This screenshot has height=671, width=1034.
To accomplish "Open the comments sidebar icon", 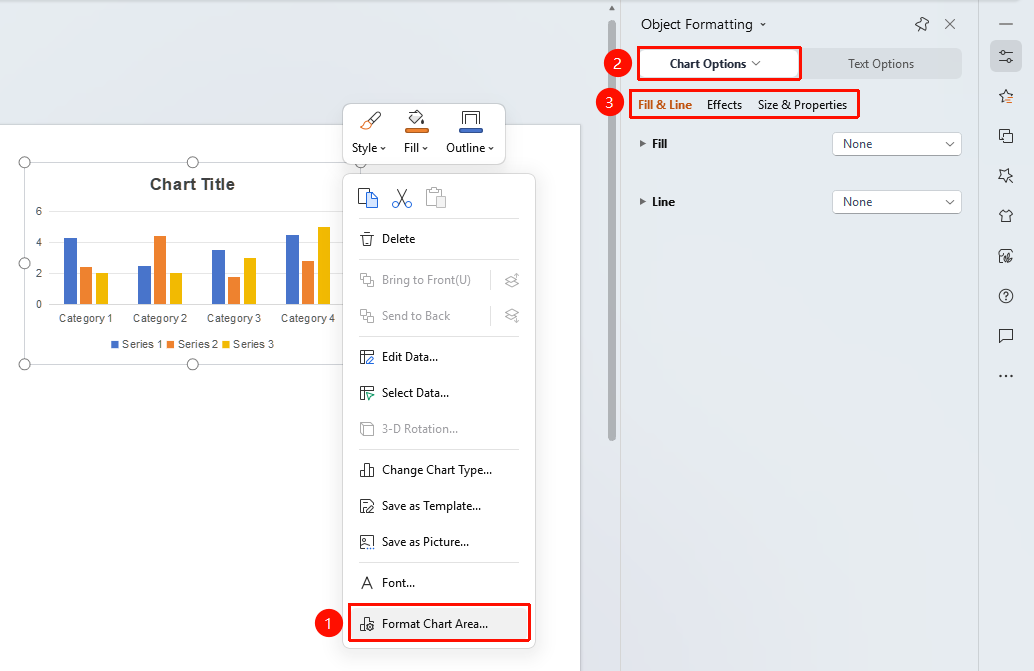I will click(x=1006, y=336).
